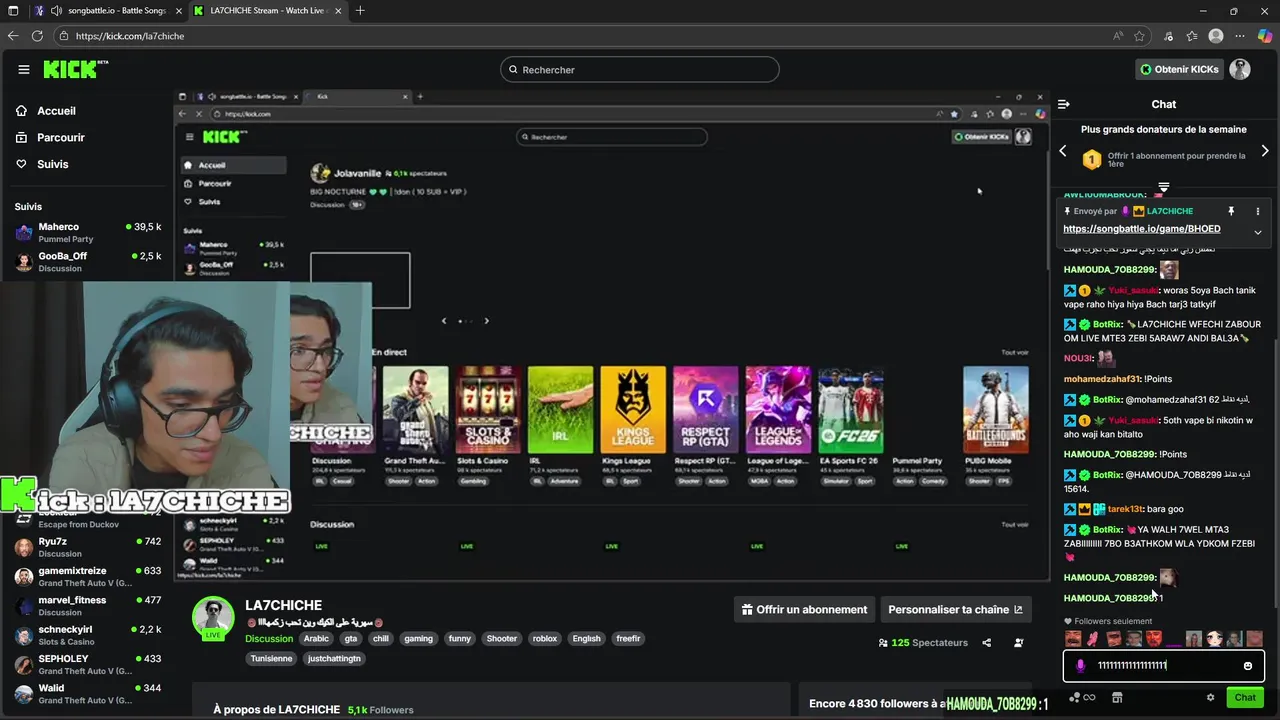
Task: Select the gta tag
Action: pyautogui.click(x=351, y=639)
